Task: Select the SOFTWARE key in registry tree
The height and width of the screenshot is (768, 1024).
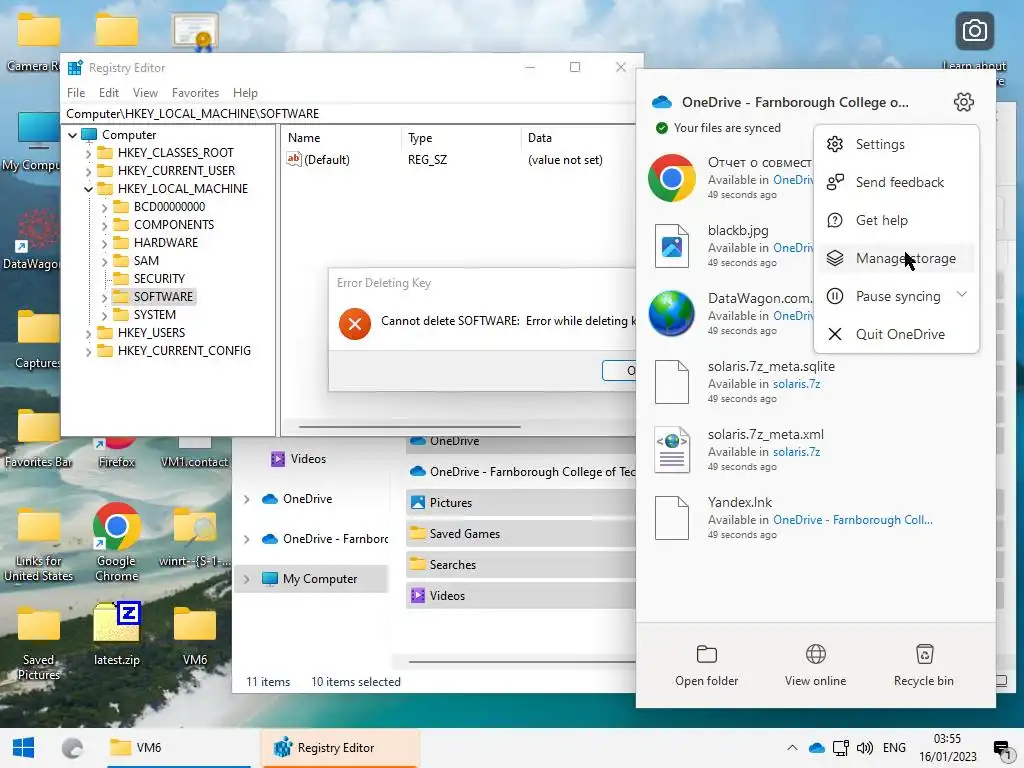Action: pos(163,296)
